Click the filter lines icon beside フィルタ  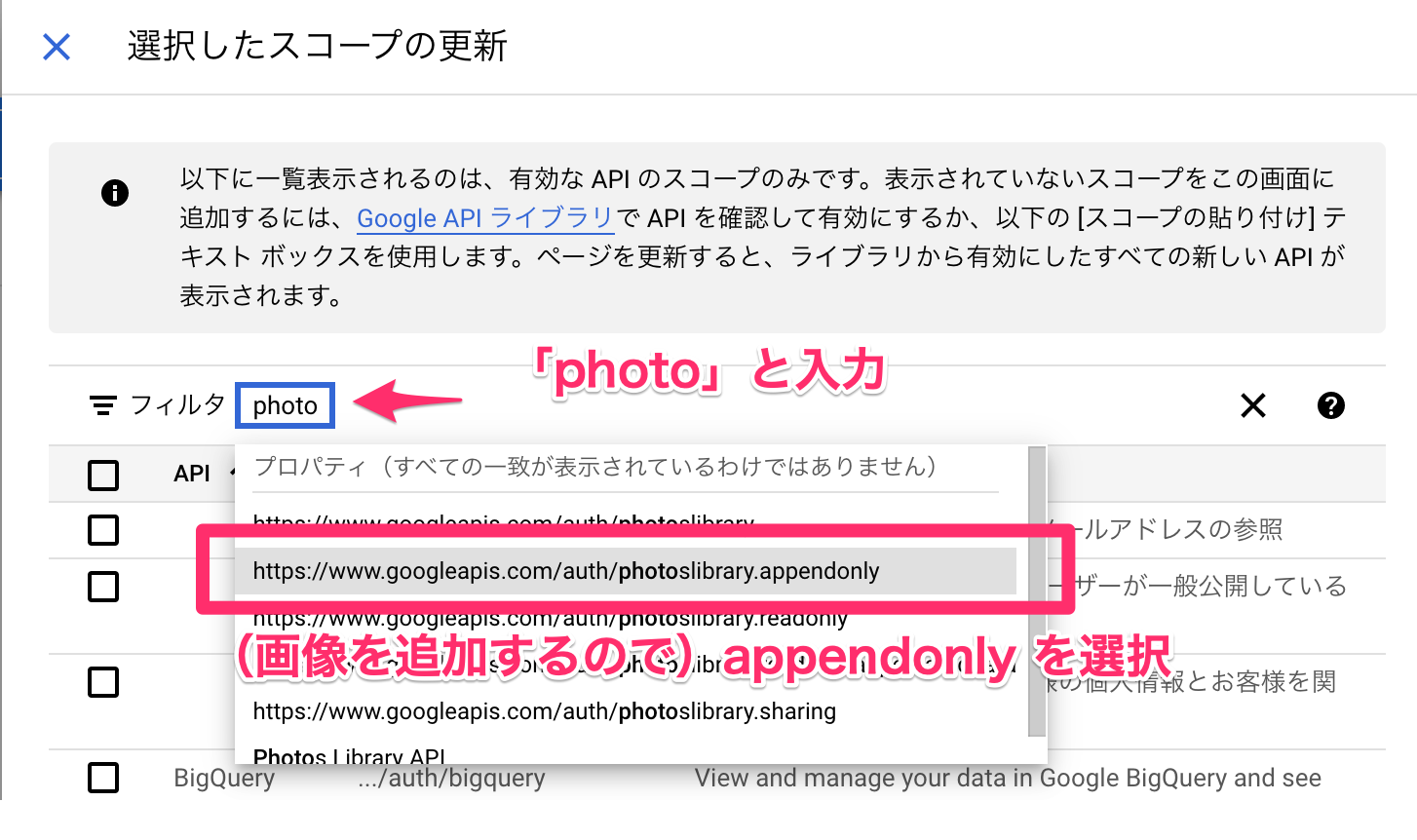click(x=103, y=405)
